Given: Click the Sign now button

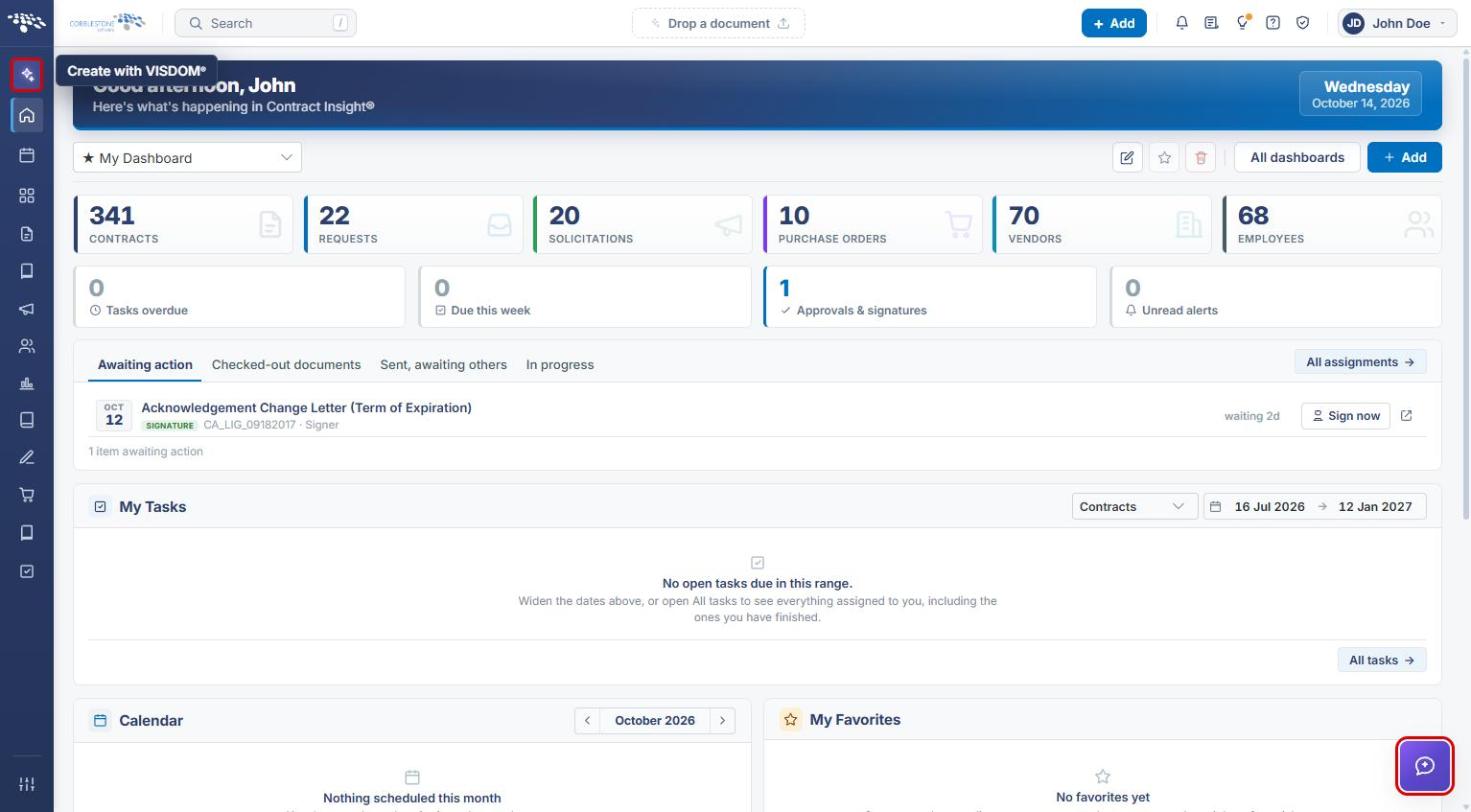Looking at the screenshot, I should pyautogui.click(x=1345, y=416).
